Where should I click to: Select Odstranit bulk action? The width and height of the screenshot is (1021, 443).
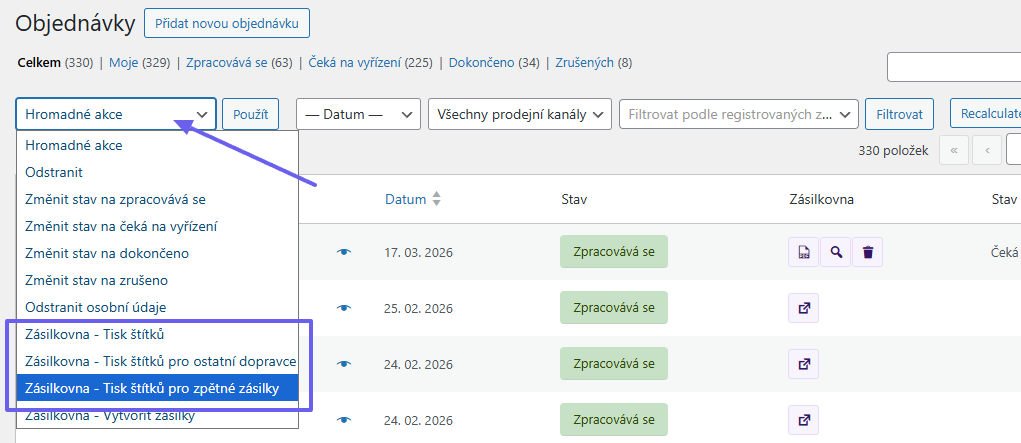point(158,173)
